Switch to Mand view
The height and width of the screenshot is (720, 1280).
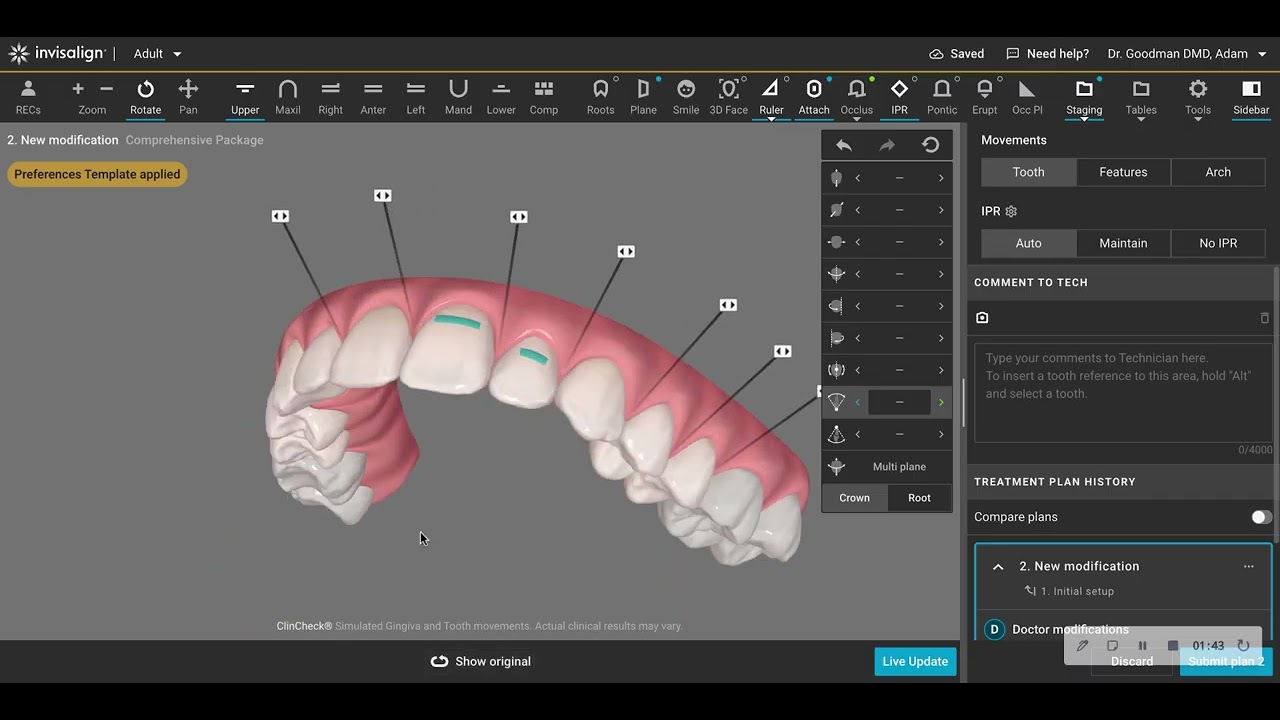tap(458, 97)
